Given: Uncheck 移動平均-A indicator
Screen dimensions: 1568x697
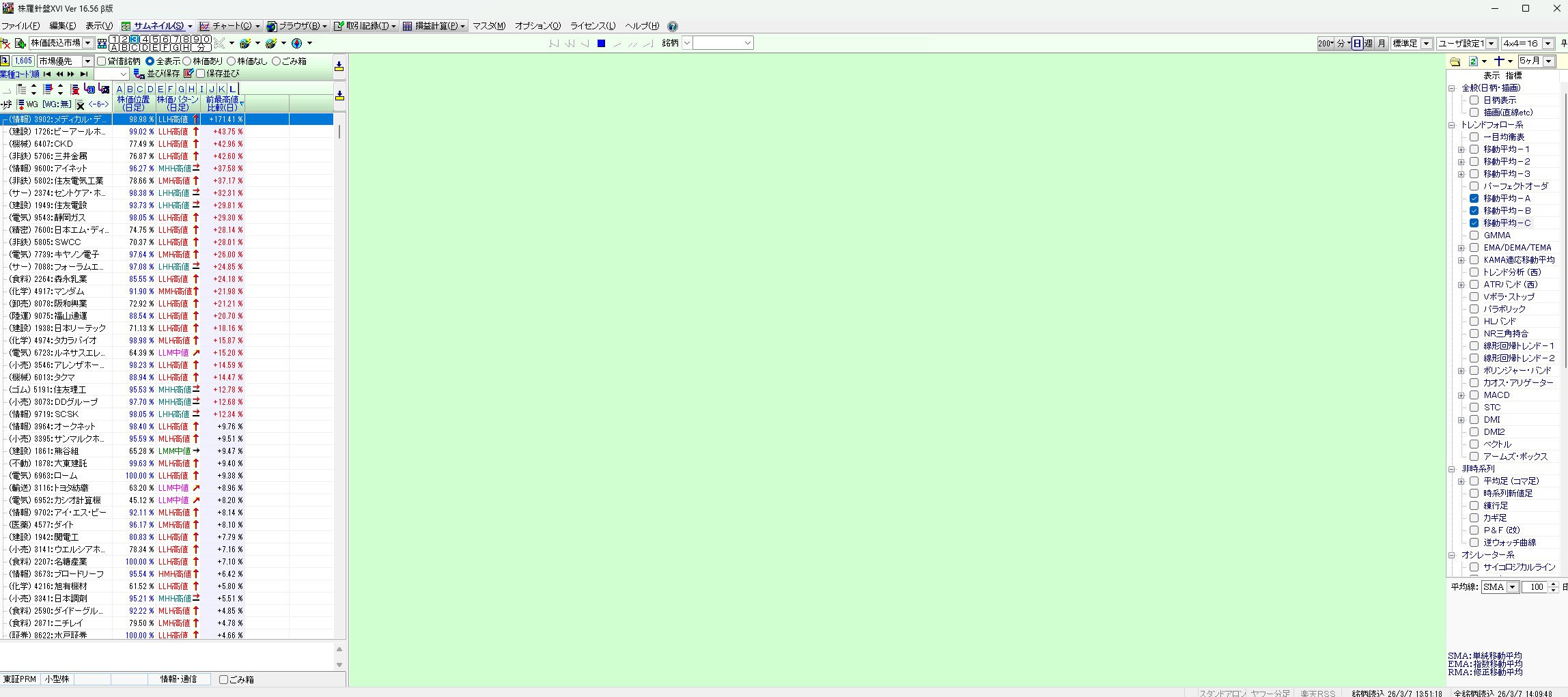Looking at the screenshot, I should pyautogui.click(x=1474, y=199).
